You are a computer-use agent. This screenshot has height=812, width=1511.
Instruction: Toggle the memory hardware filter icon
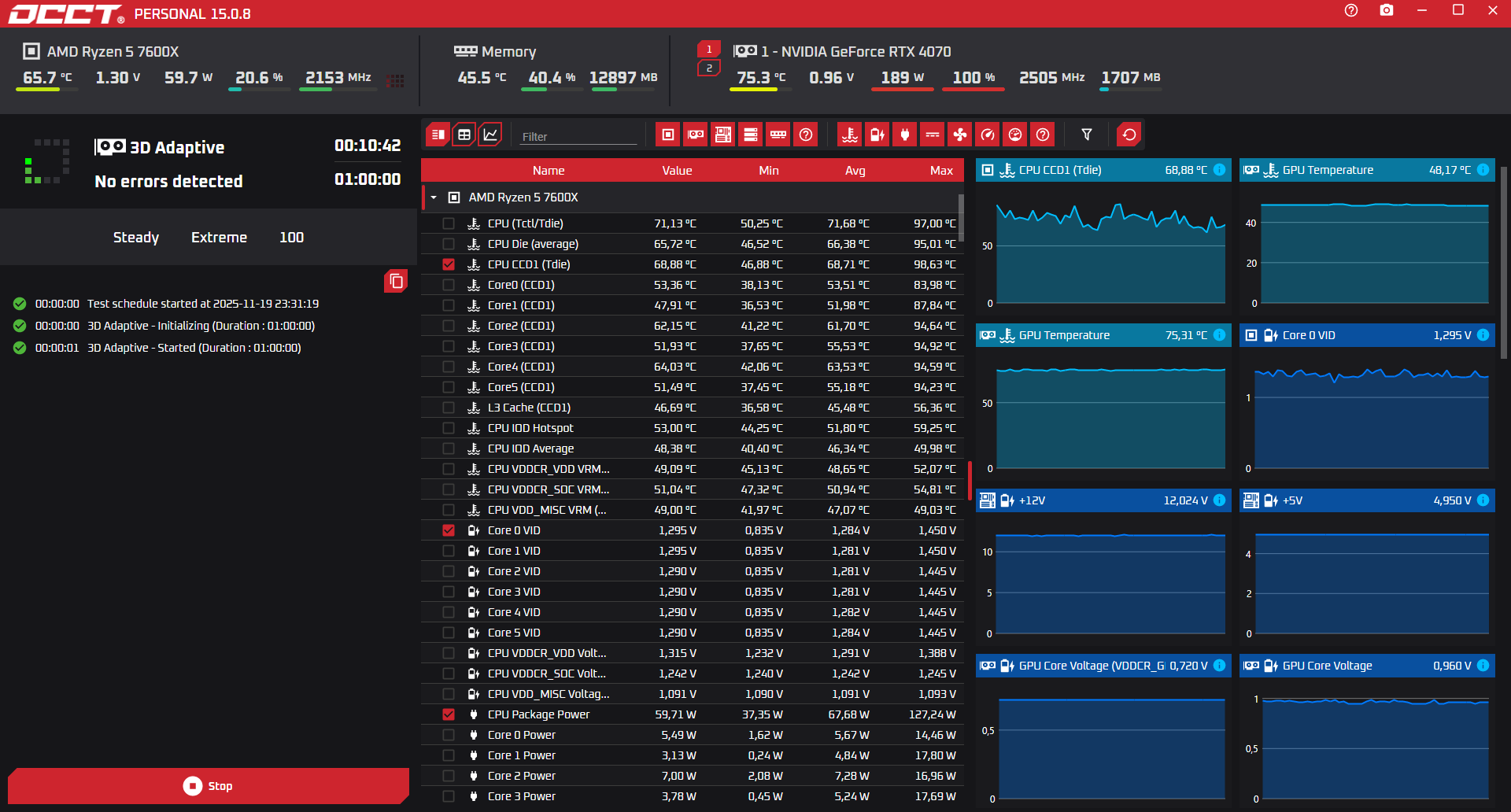(x=778, y=135)
